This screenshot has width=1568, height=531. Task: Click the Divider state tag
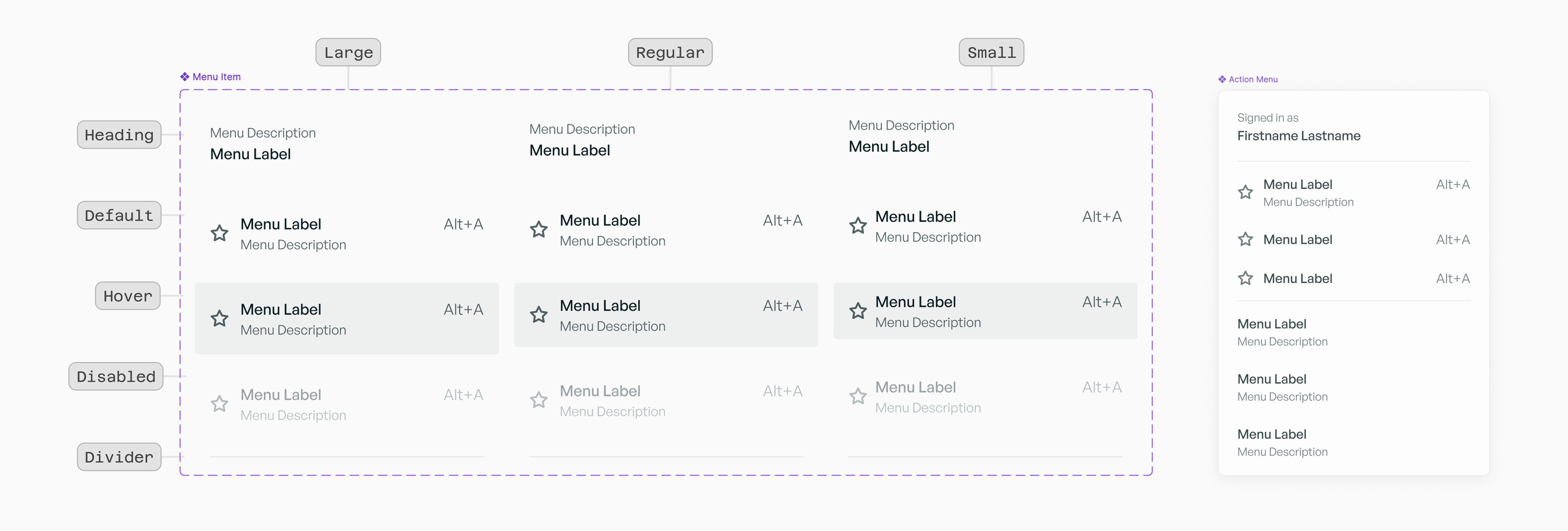pyautogui.click(x=119, y=457)
